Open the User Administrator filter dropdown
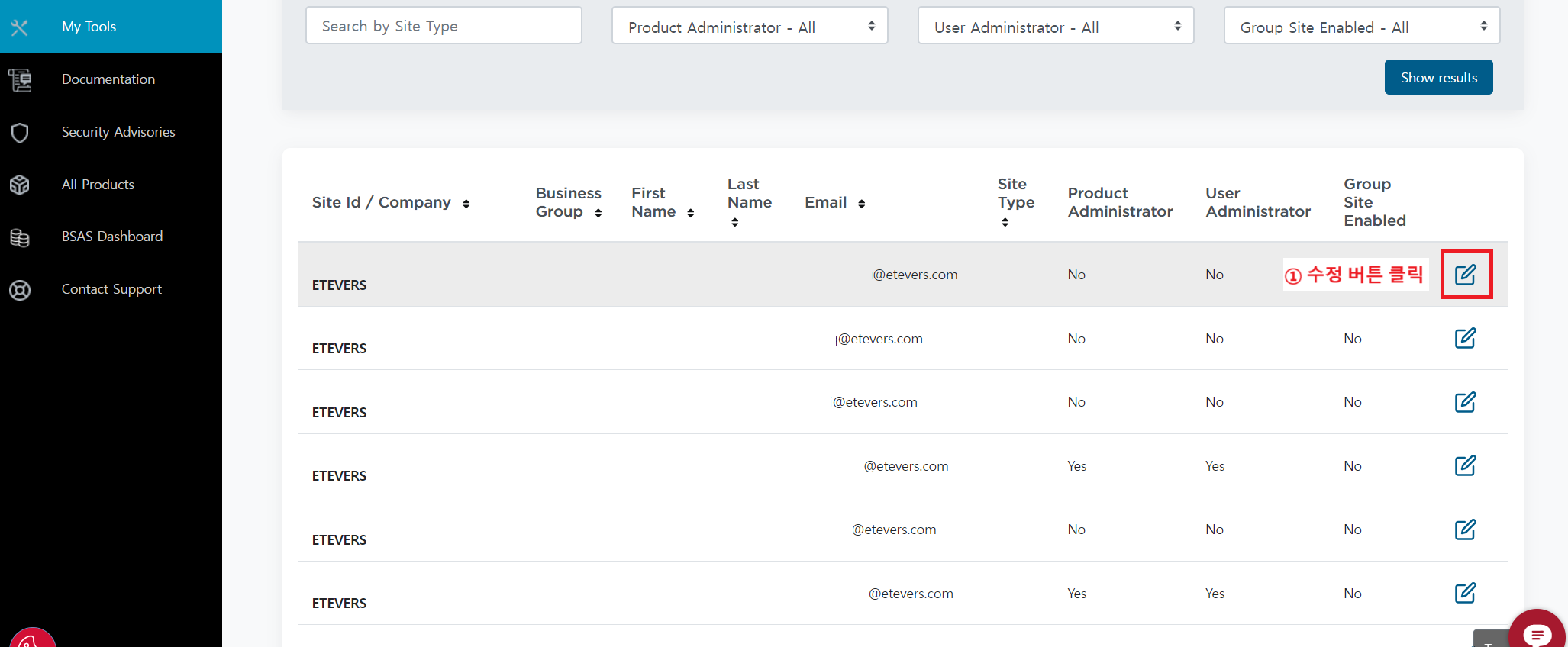The image size is (1568, 647). 1055,27
